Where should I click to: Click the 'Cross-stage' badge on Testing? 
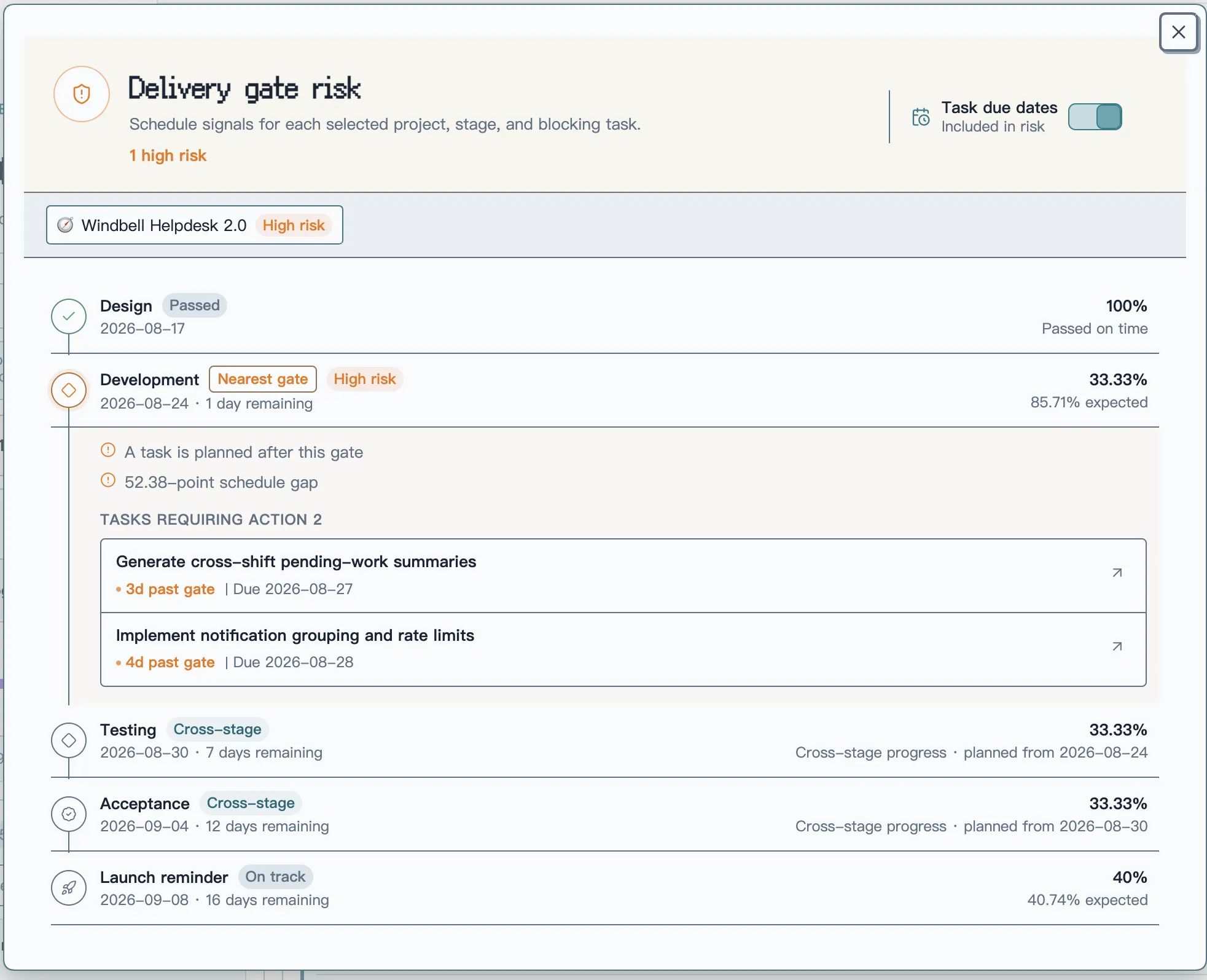(x=217, y=729)
